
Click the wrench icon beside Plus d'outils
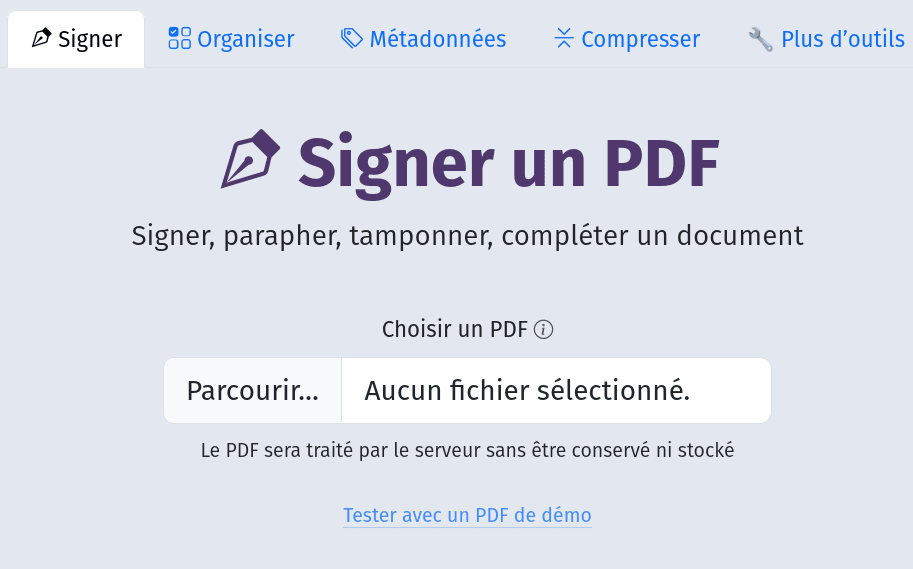click(x=760, y=39)
